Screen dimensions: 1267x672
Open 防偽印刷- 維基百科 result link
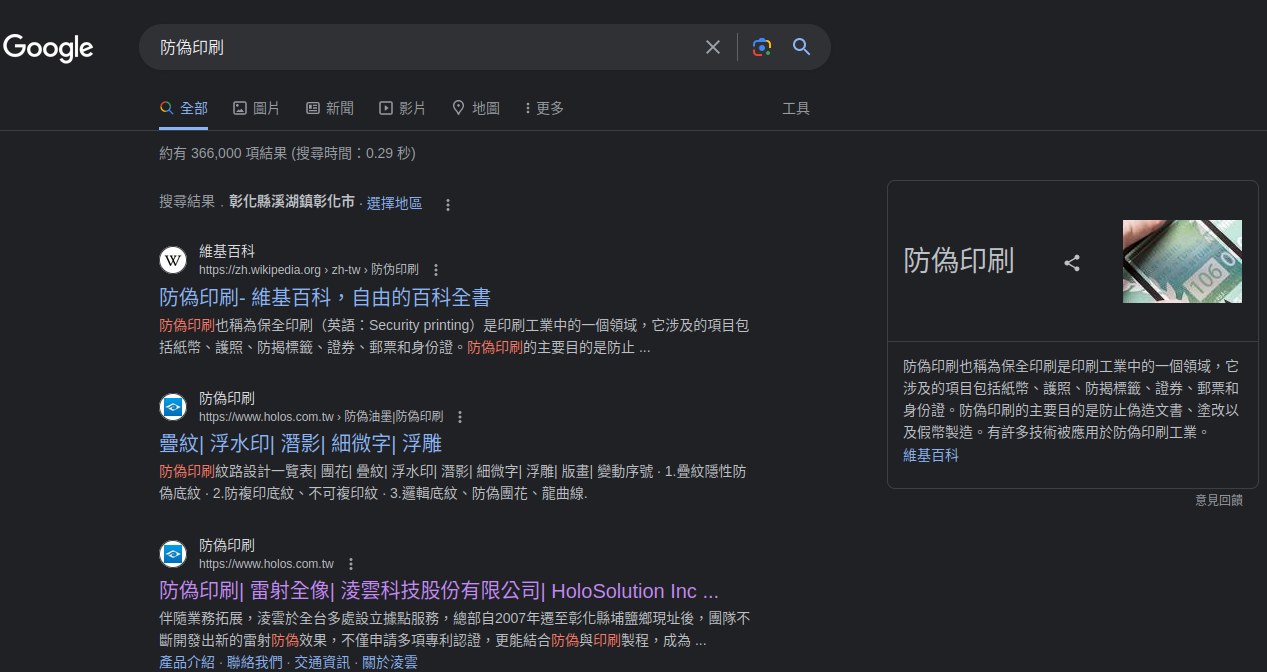325,297
